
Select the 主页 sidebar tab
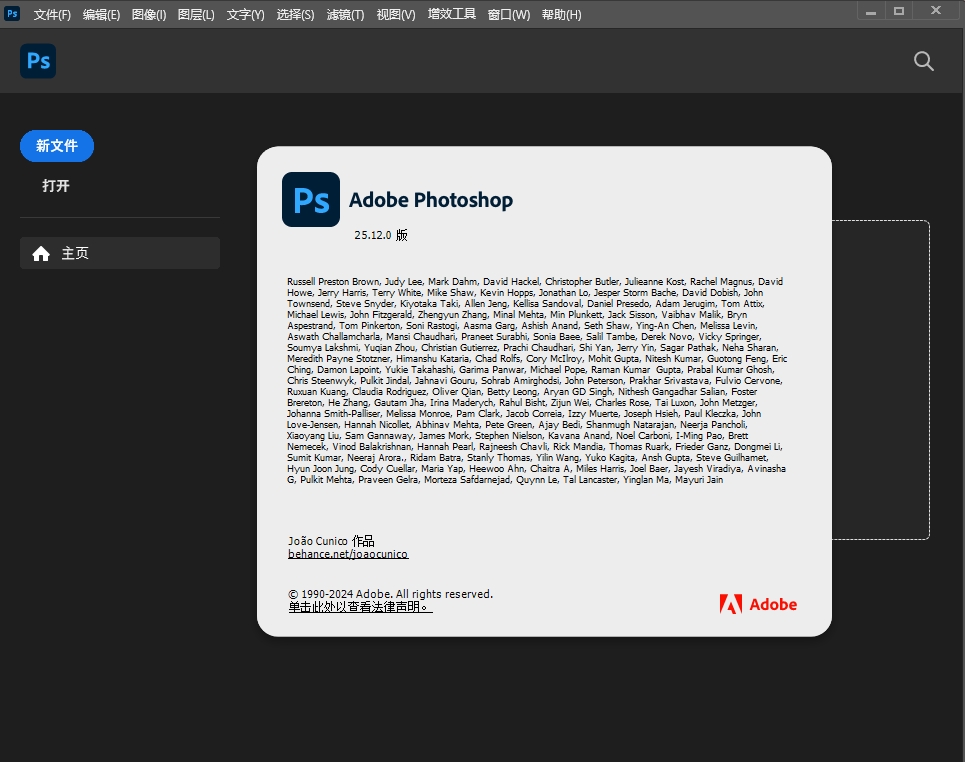click(x=120, y=253)
